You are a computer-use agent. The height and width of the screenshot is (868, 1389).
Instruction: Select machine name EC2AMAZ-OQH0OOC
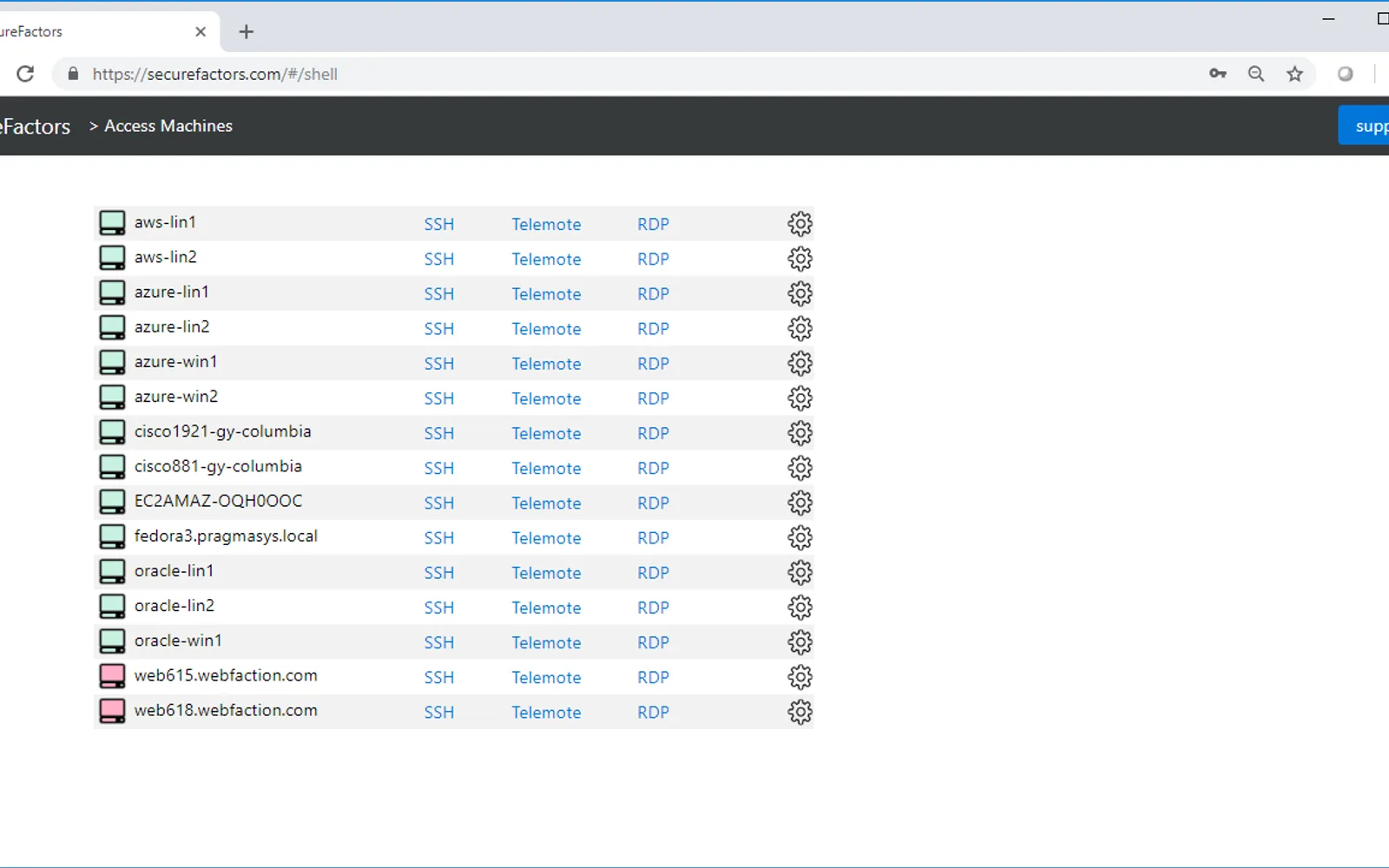(219, 501)
